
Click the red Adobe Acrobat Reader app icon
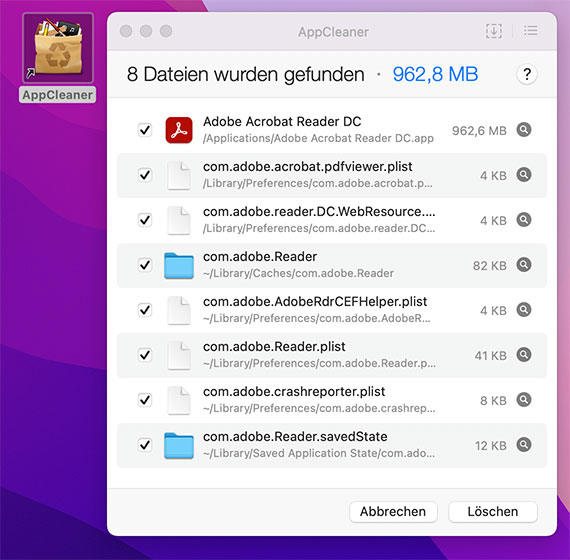(179, 130)
